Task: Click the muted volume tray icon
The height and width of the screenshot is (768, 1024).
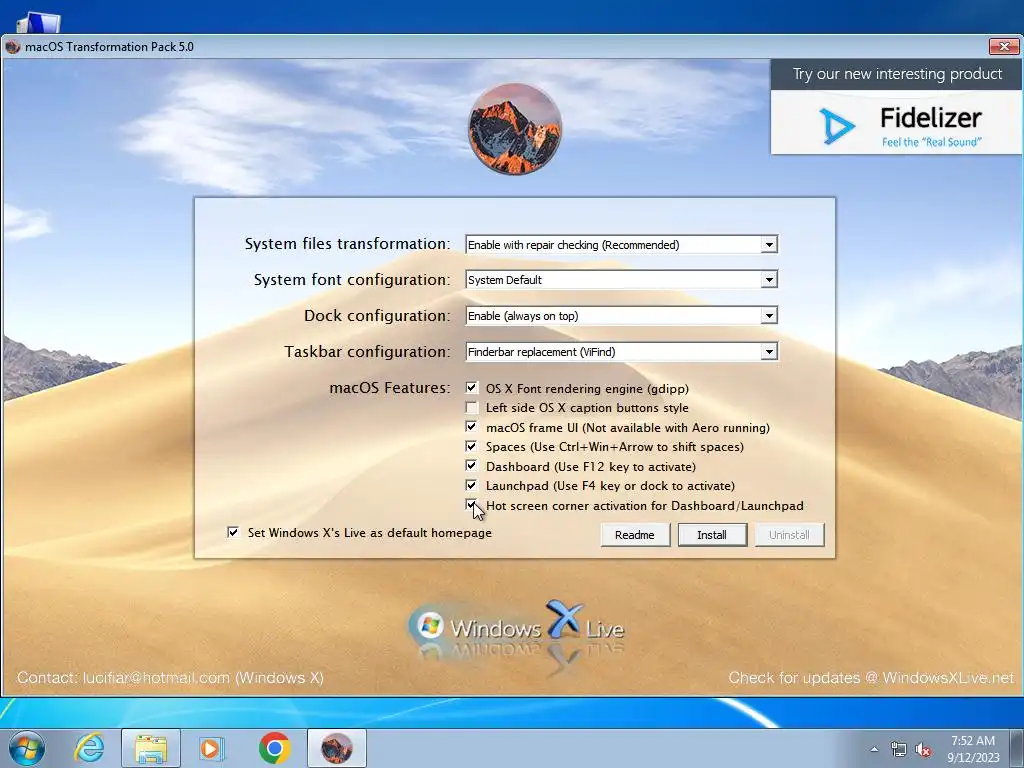Action: click(x=923, y=750)
